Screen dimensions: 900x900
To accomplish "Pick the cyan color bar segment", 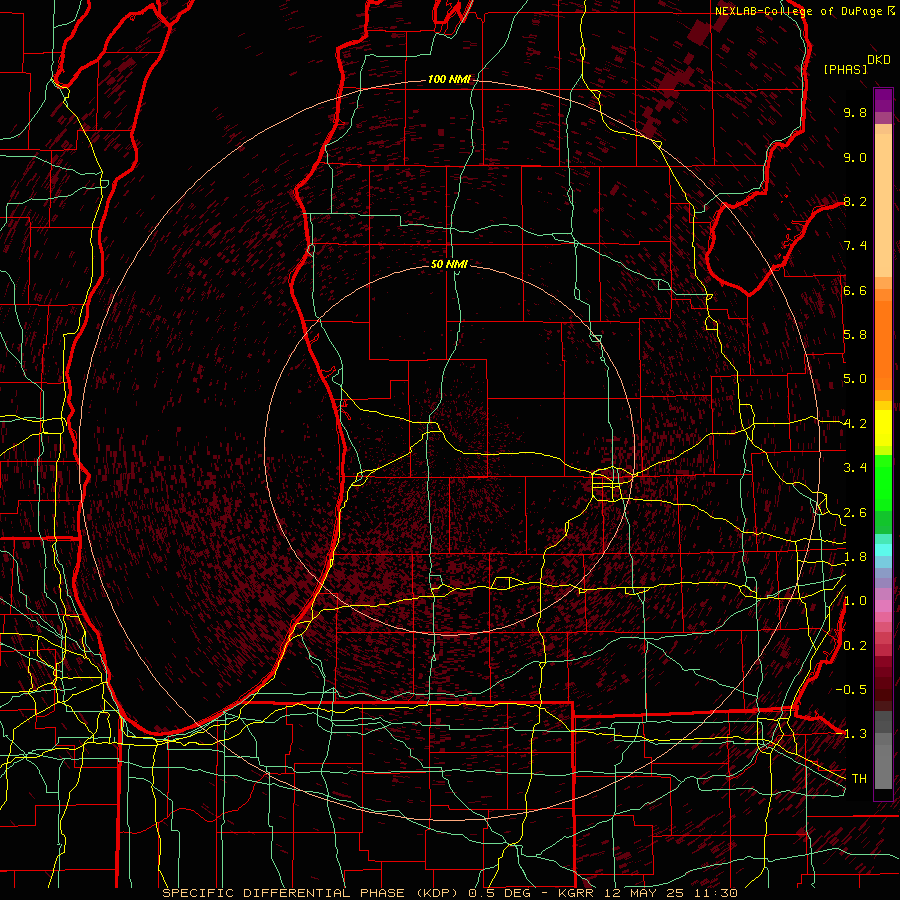I will pos(883,549).
